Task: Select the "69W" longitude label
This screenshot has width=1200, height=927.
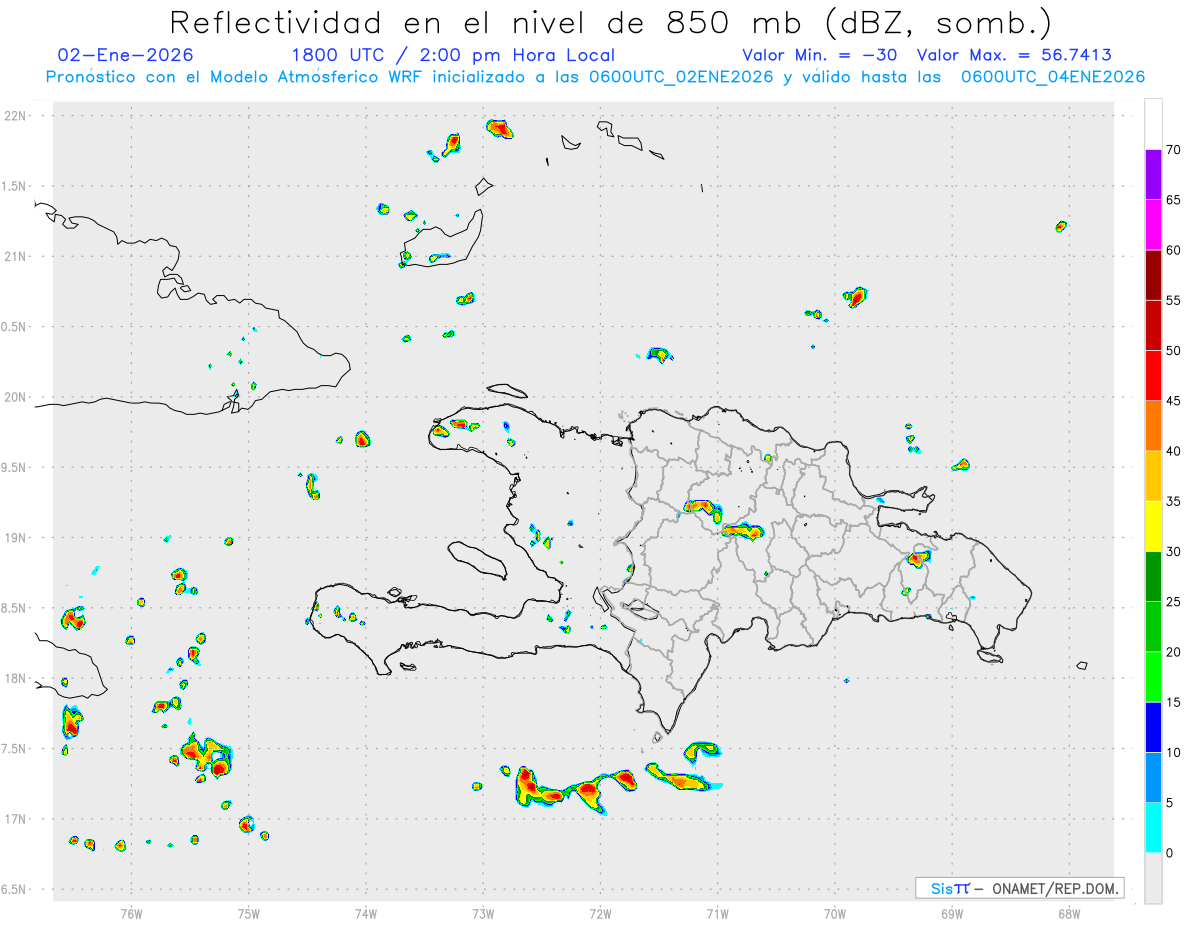Action: pos(952,913)
